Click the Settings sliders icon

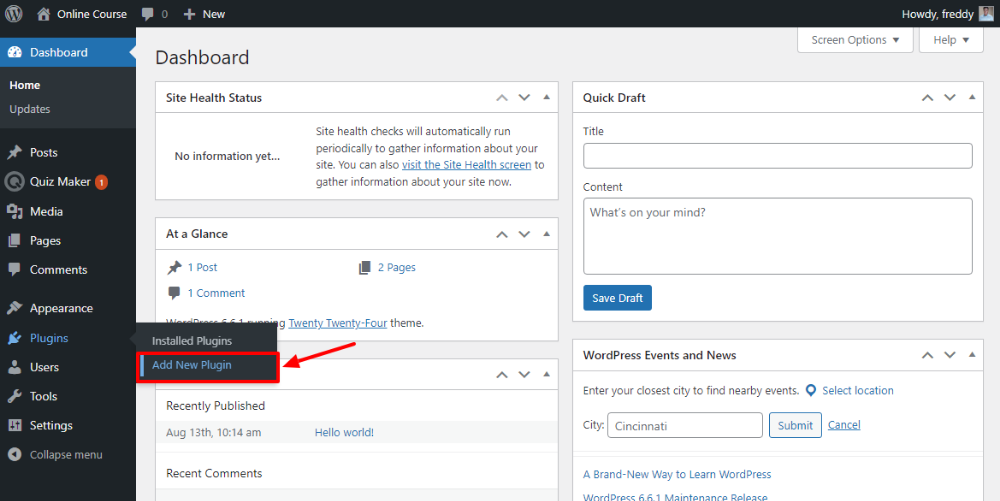(x=15, y=425)
